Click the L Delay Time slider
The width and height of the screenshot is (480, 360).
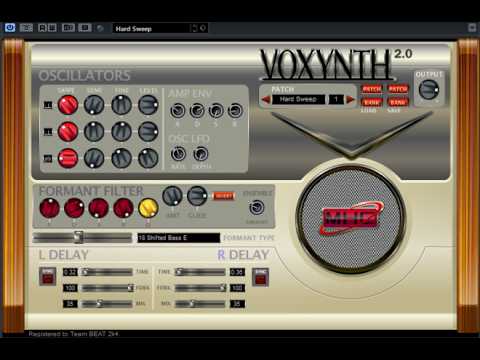tap(107, 272)
